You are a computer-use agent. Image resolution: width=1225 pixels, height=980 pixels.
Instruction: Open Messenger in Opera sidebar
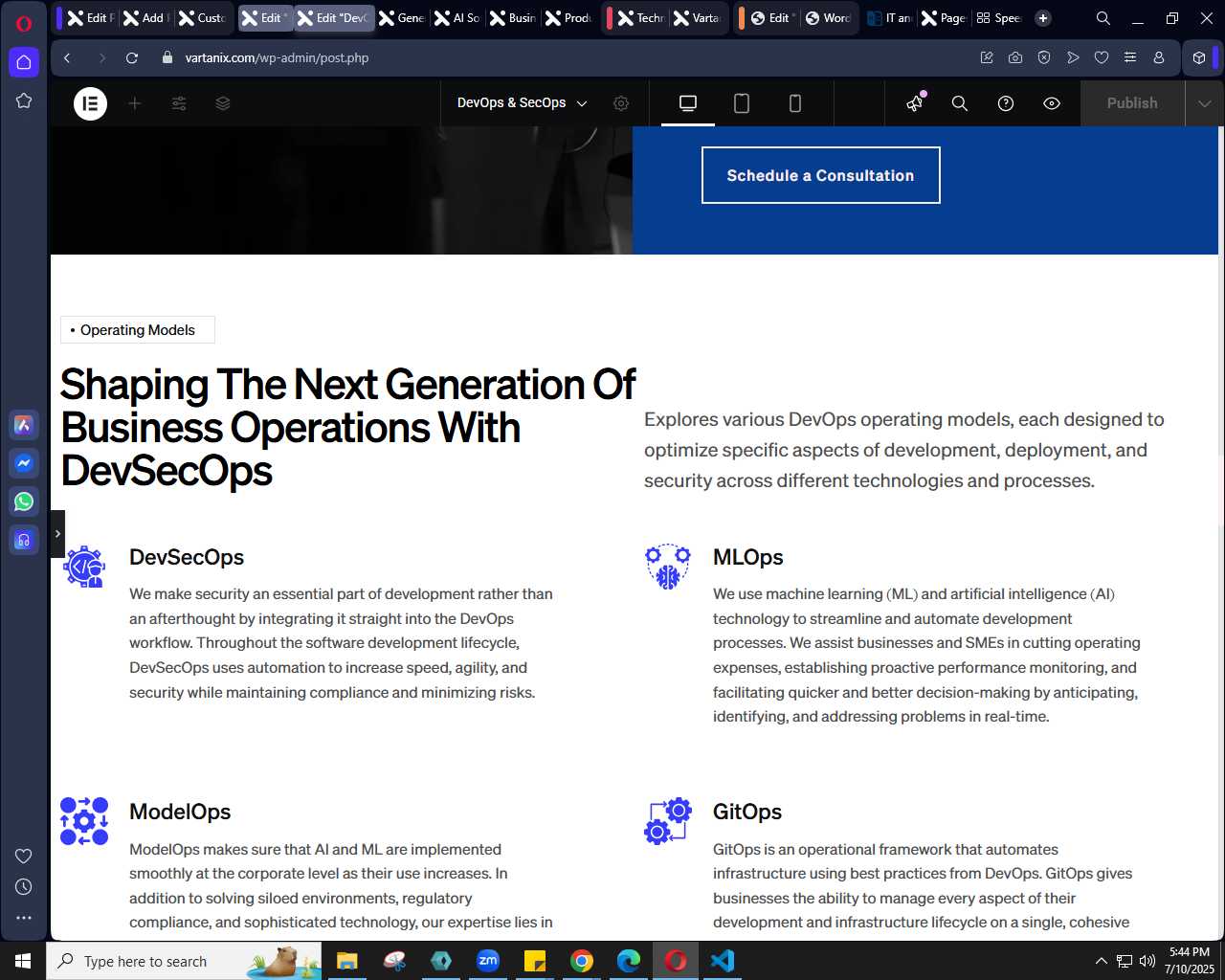click(24, 463)
